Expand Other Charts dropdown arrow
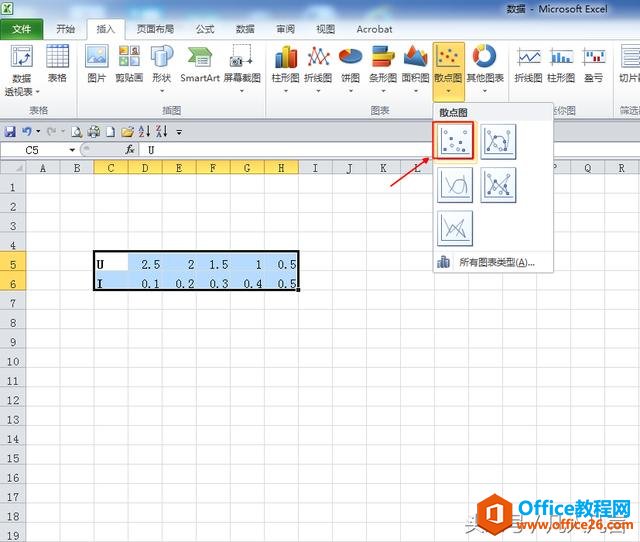The width and height of the screenshot is (640, 542). coord(485,91)
